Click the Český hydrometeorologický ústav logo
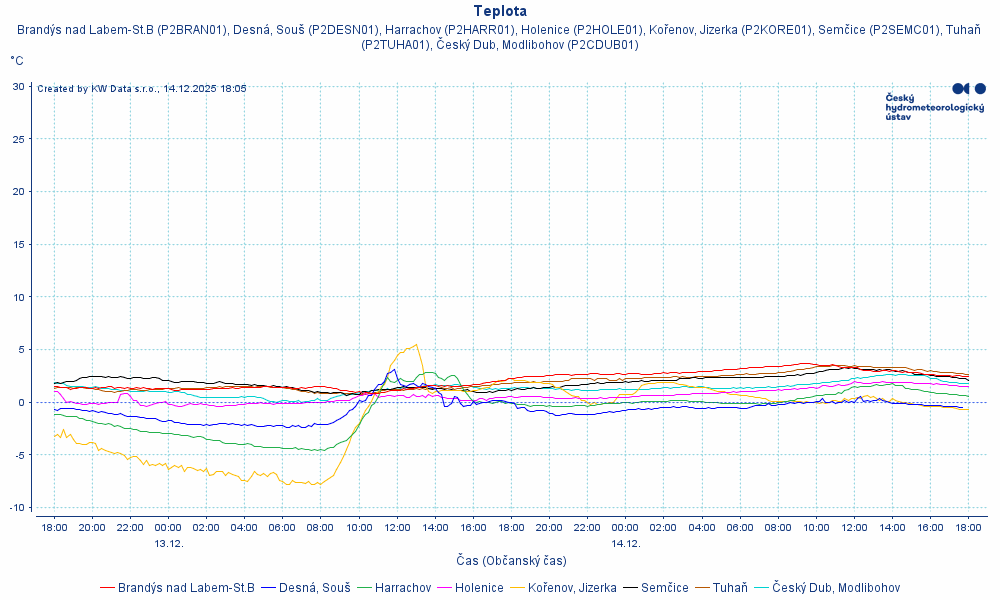This screenshot has height=600, width=1000. (x=935, y=102)
